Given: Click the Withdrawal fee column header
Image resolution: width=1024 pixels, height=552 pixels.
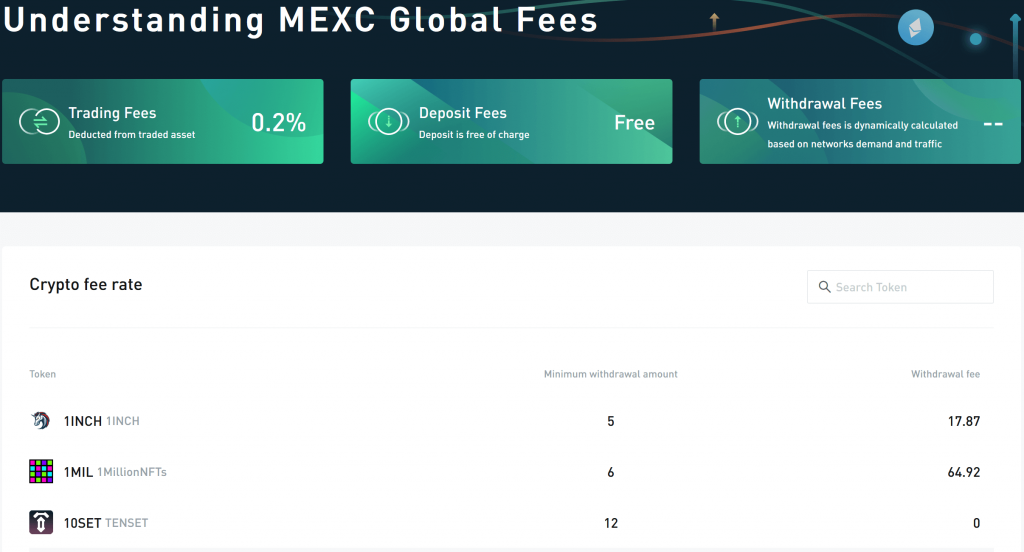Looking at the screenshot, I should pos(946,374).
